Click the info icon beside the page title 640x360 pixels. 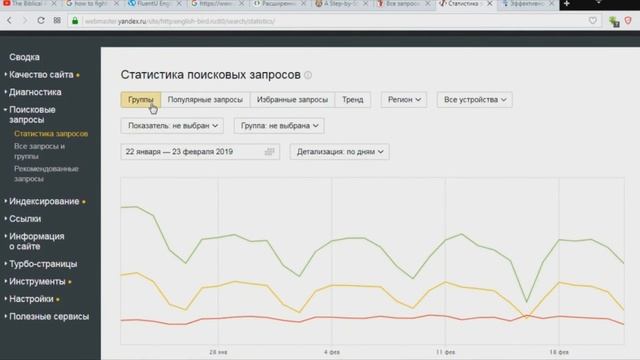(x=308, y=75)
